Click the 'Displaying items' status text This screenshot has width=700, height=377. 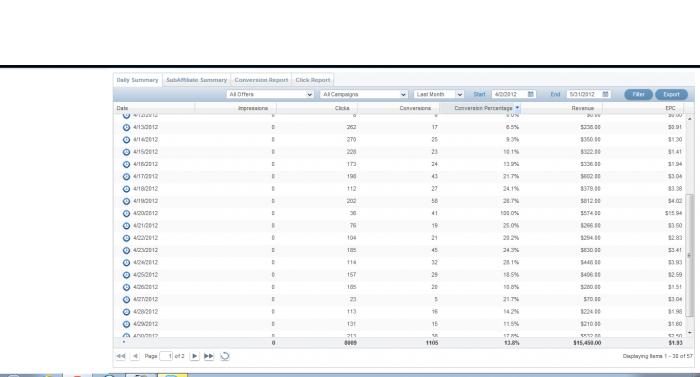658,356
